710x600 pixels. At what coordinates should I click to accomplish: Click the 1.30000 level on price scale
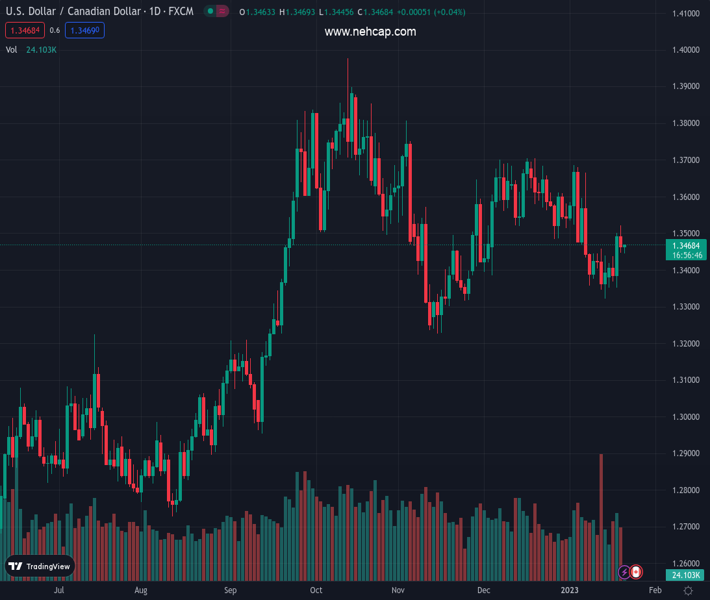(x=685, y=417)
